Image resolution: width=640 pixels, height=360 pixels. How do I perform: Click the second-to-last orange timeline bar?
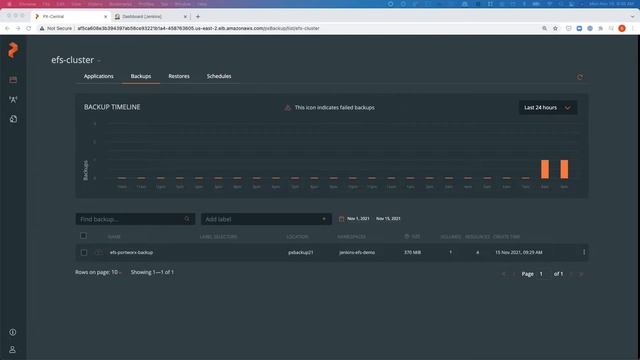point(545,169)
